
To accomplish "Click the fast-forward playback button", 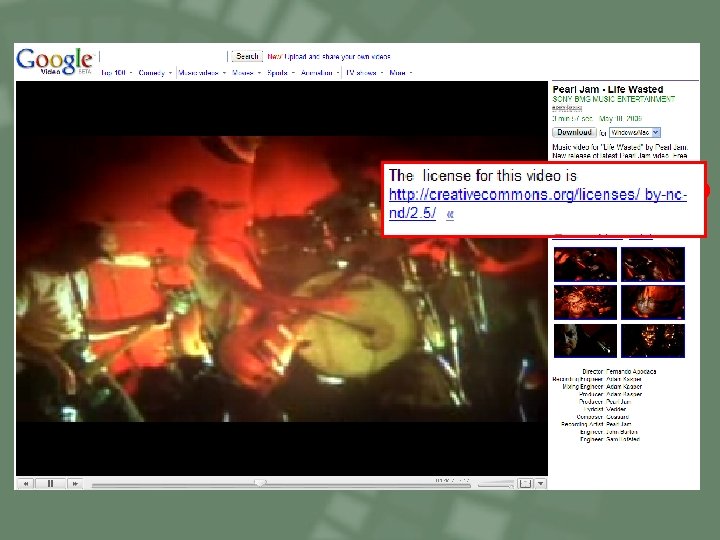I will 75,483.
